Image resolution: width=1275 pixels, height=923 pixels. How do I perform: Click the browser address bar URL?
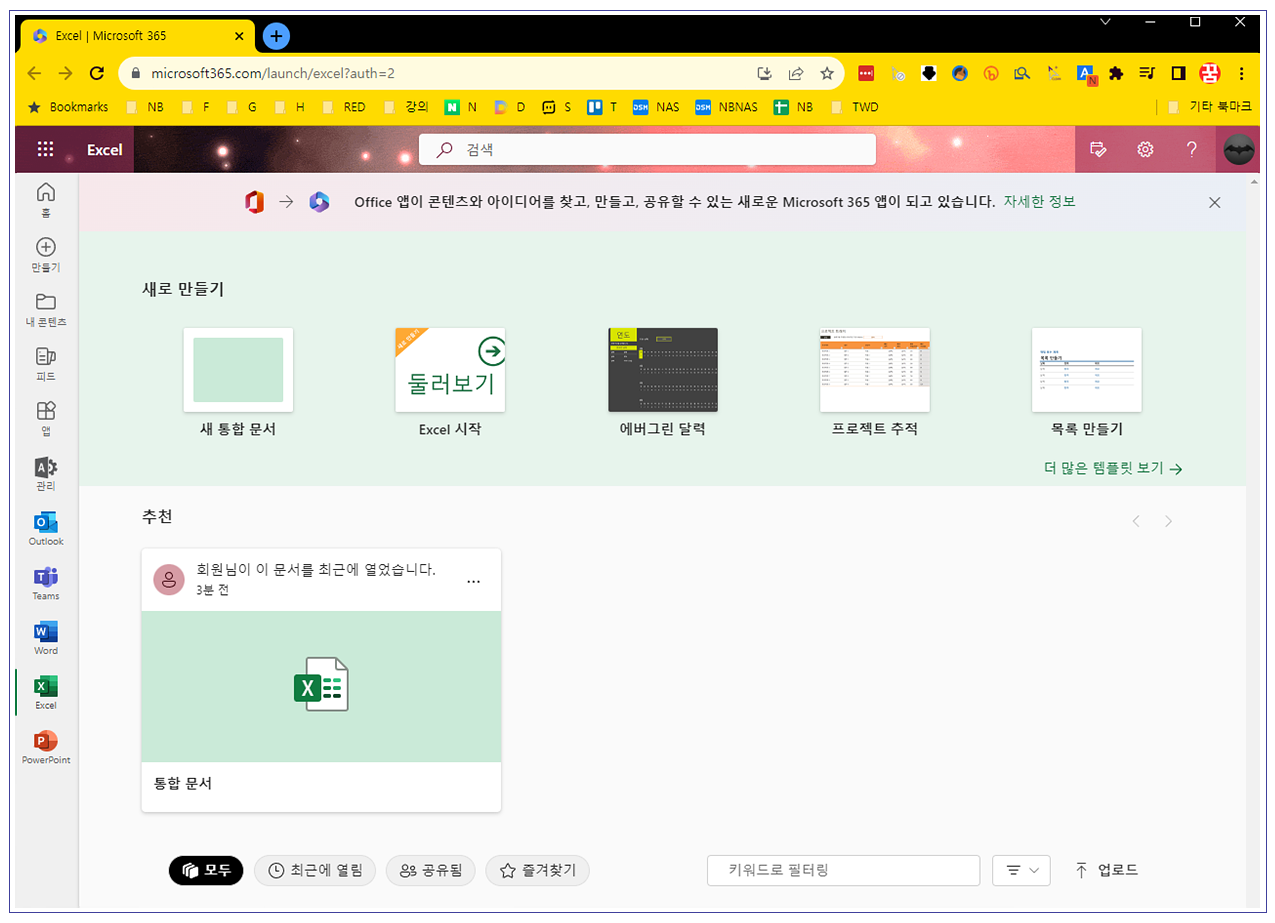273,73
